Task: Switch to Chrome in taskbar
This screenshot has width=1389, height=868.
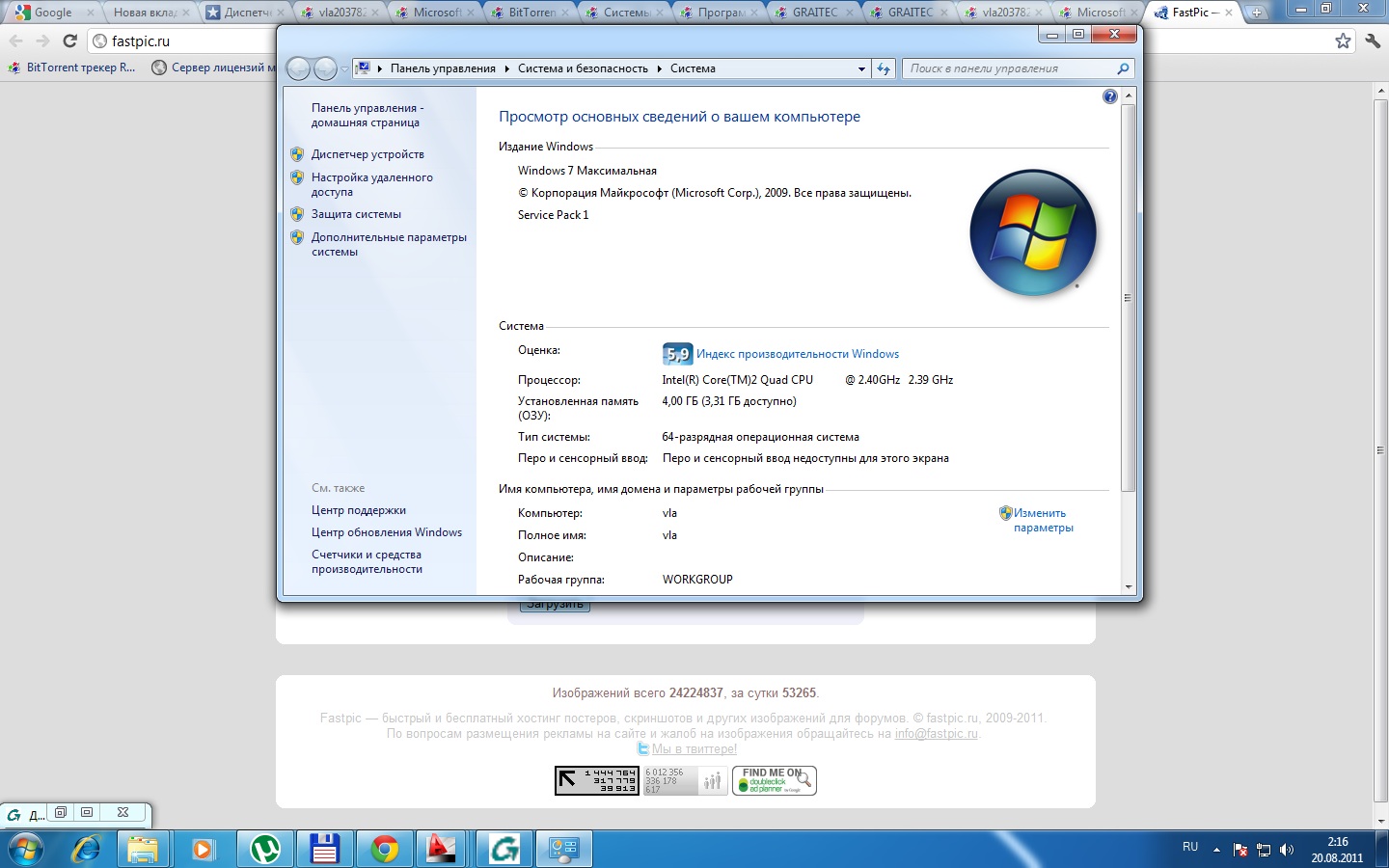Action: (384, 849)
